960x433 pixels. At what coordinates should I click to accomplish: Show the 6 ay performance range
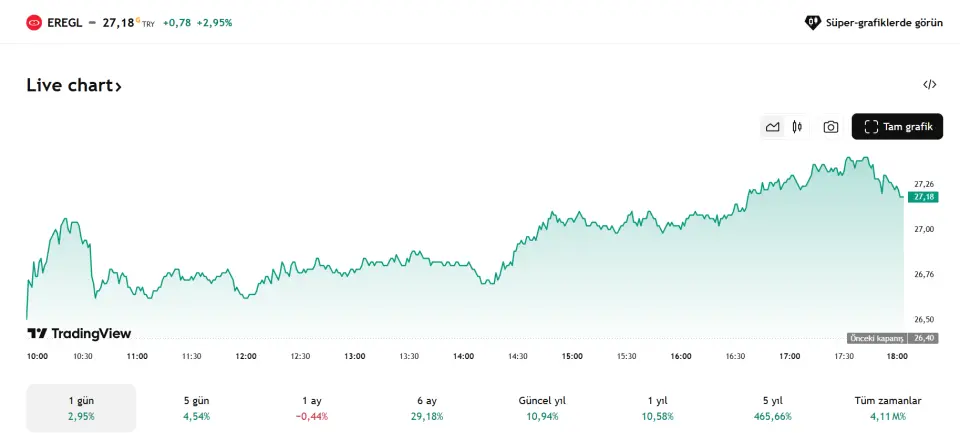coord(427,408)
